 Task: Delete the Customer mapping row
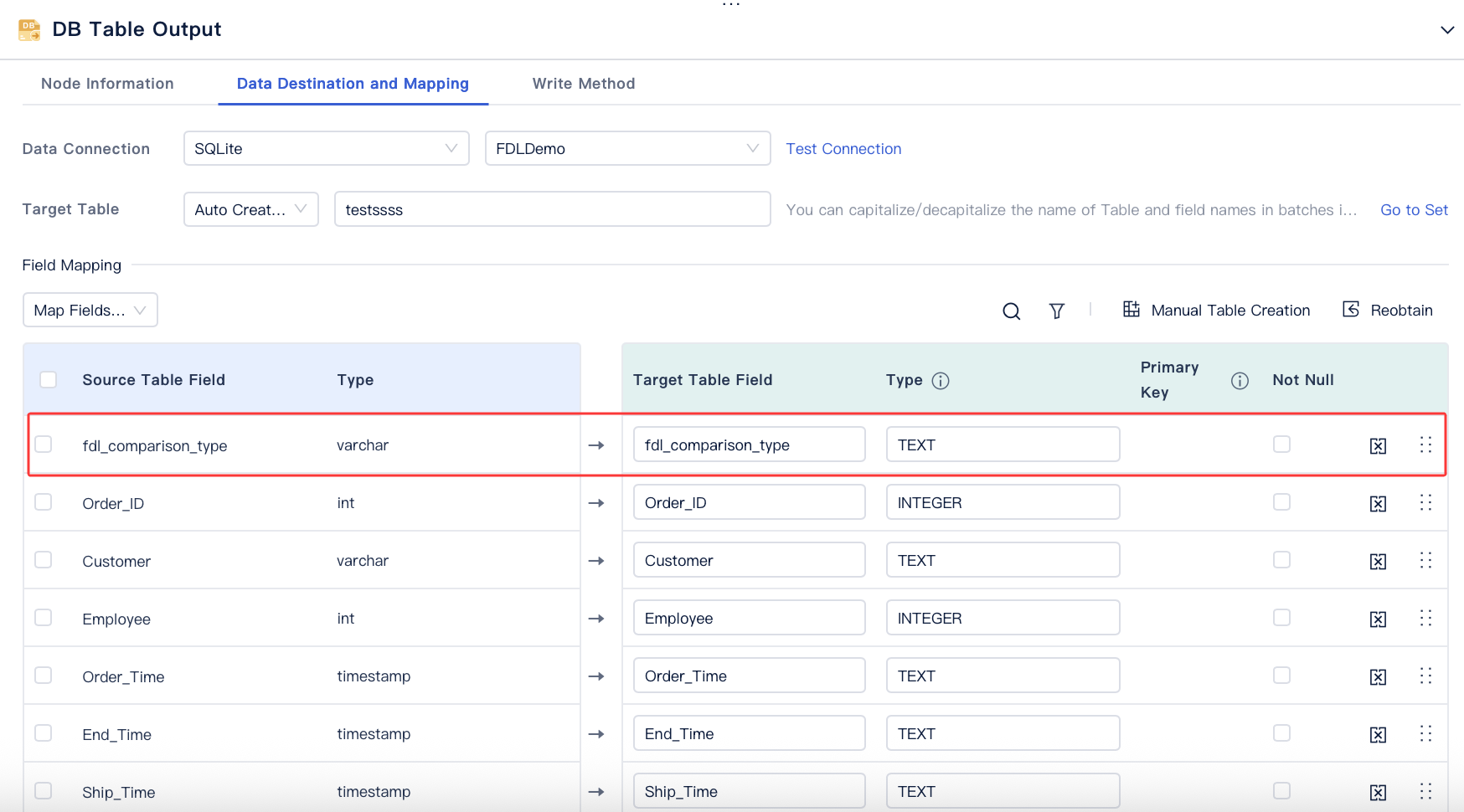(1378, 561)
